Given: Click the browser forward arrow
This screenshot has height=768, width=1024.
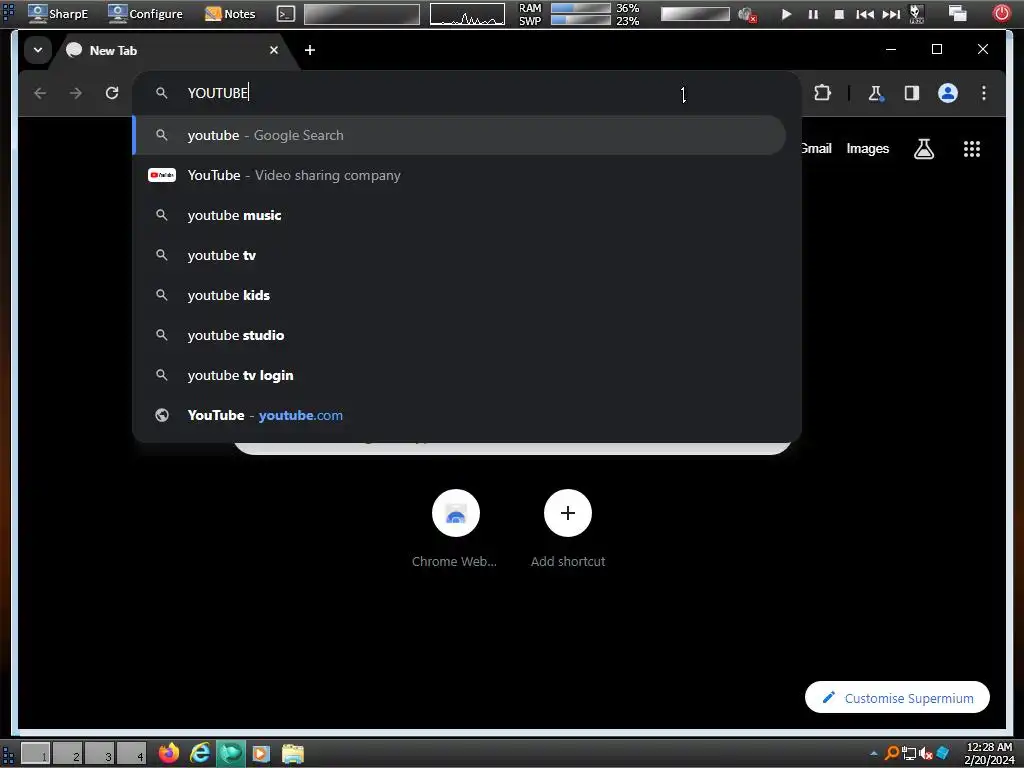Looking at the screenshot, I should pos(76,93).
